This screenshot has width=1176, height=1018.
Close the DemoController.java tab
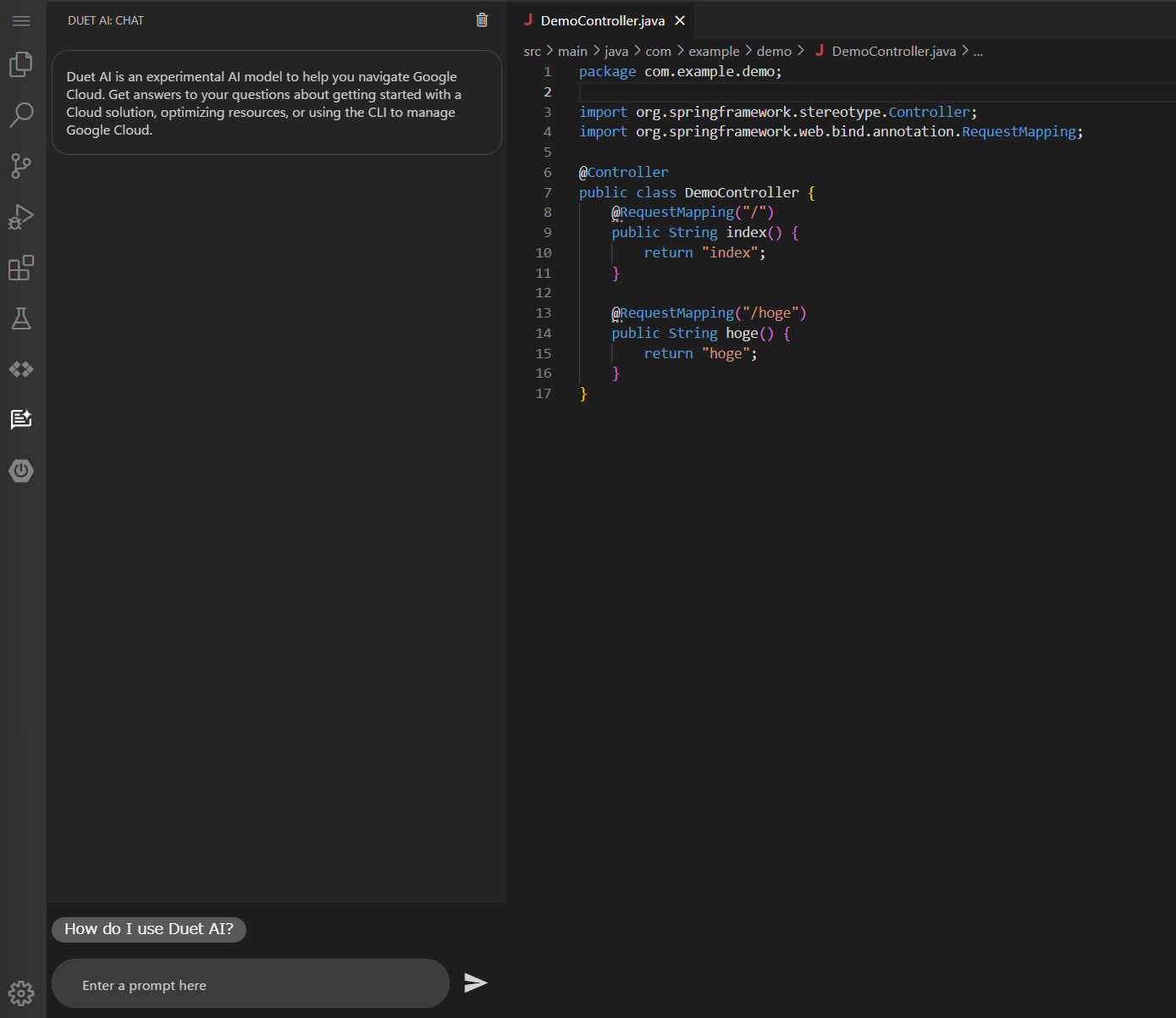click(x=680, y=20)
